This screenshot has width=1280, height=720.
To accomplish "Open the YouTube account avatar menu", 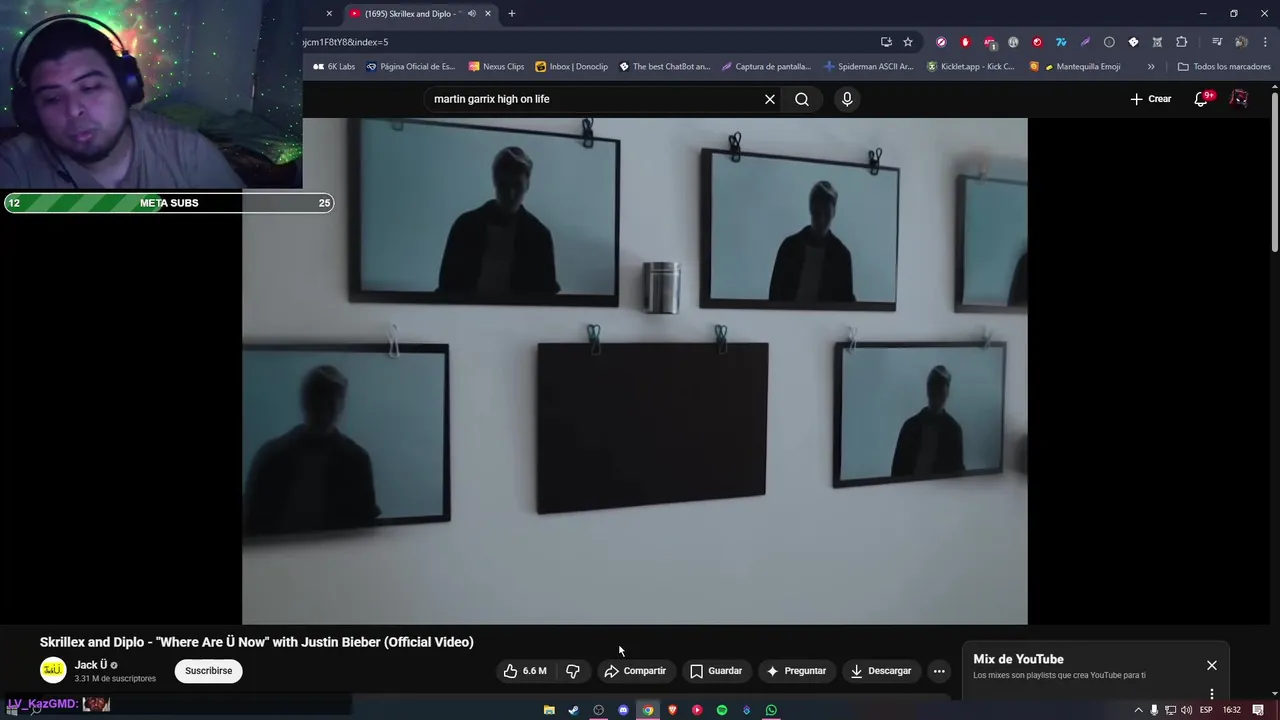I will tap(1239, 99).
